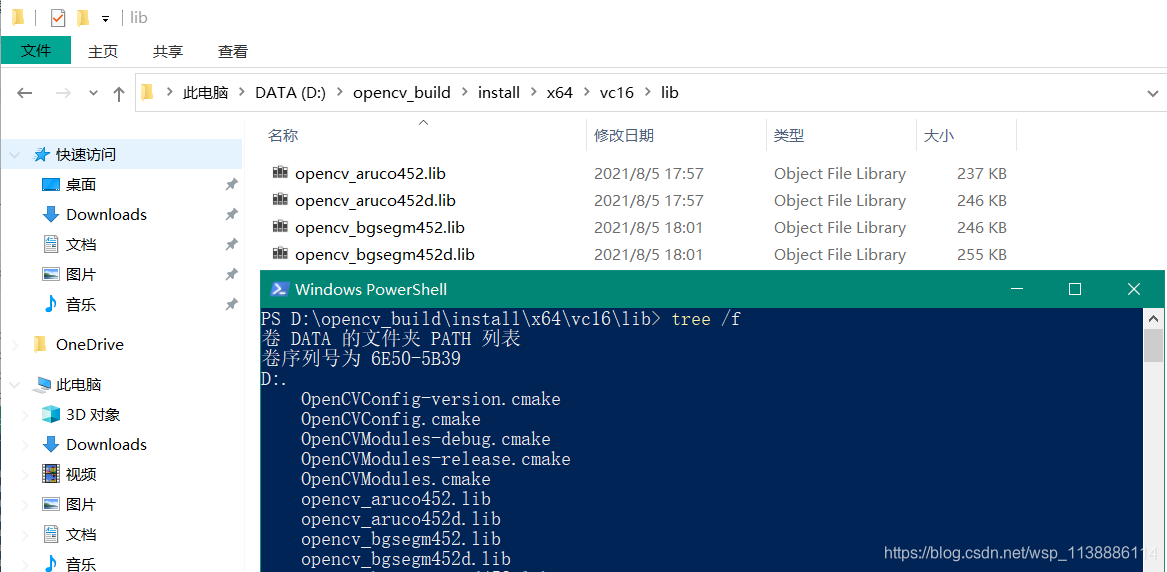Click x64 in the address breadcrumb

click(x=560, y=93)
